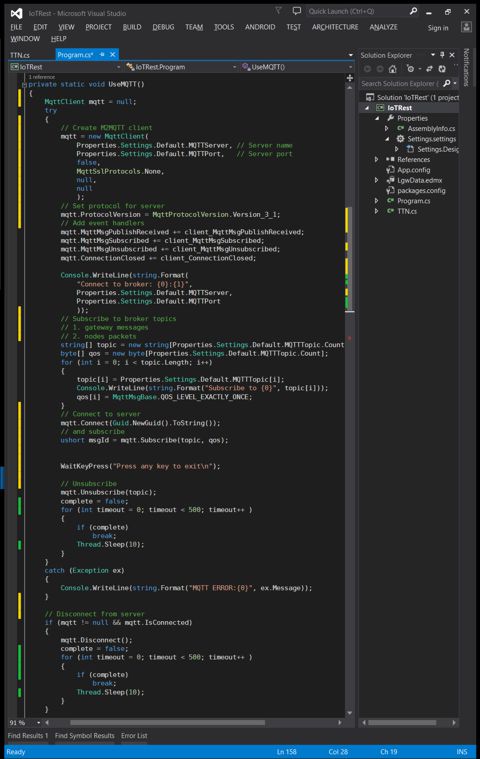480x759 pixels.
Task: Close the Program.cs tab
Action: 113,55
